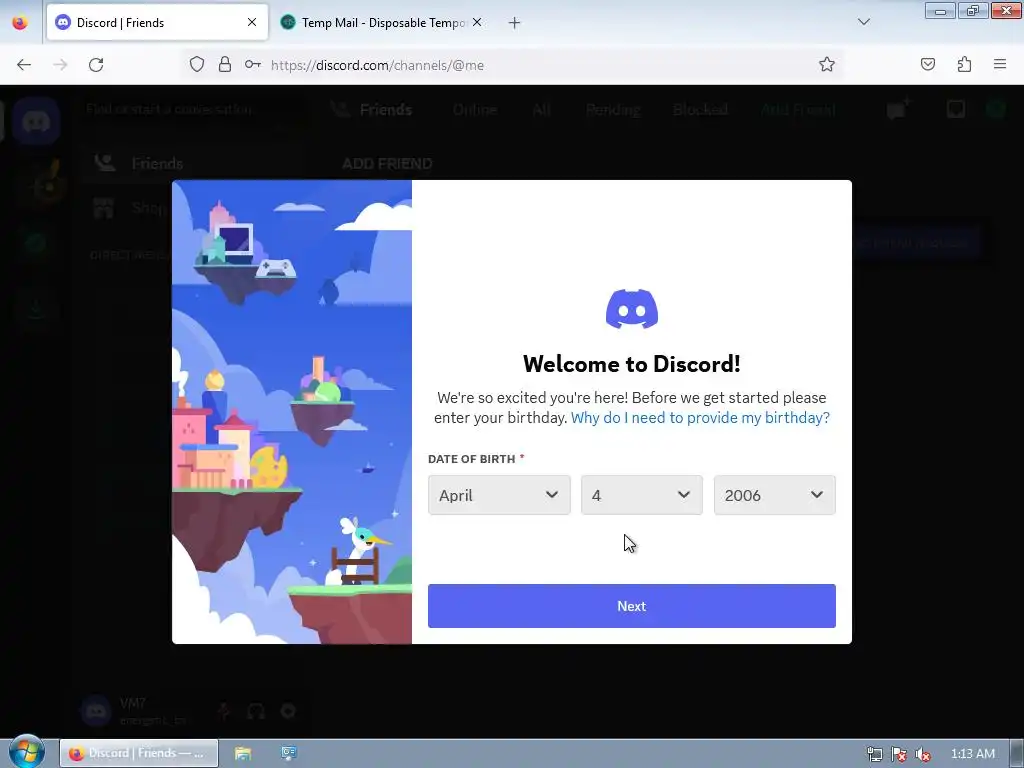
Task: Open the Year dropdown showing 2006
Action: [775, 495]
